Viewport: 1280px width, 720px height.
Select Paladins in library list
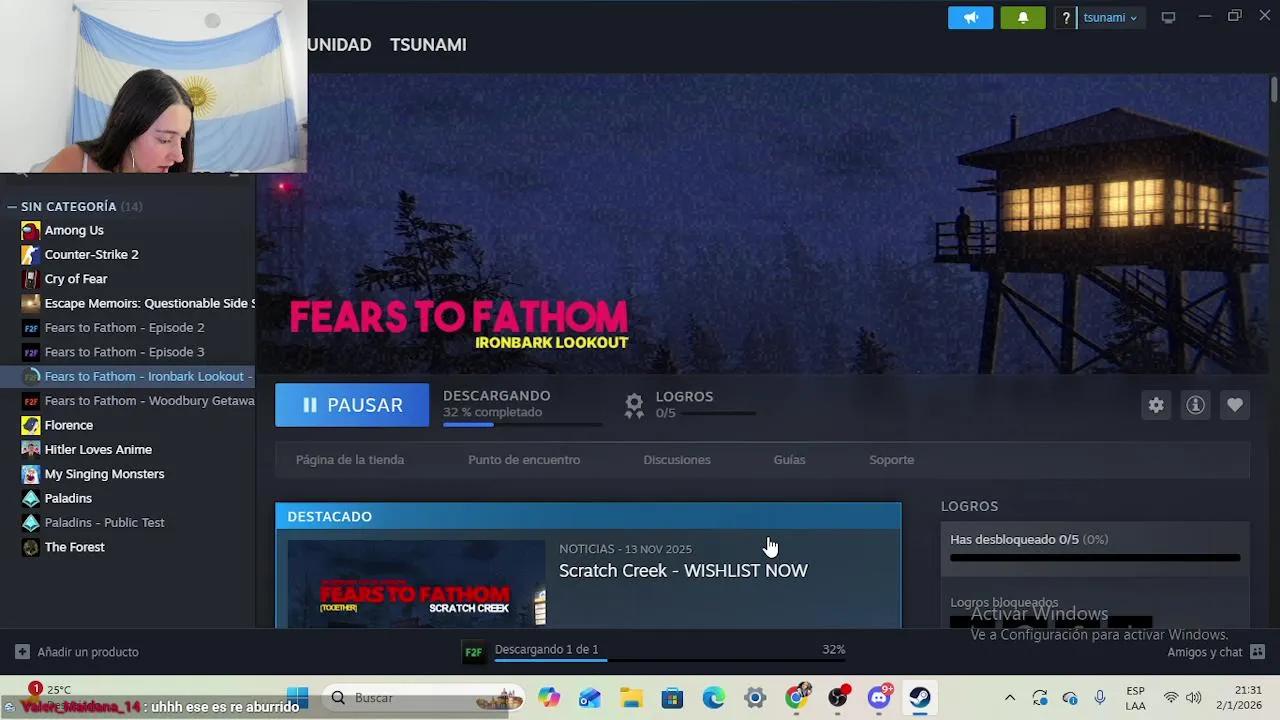[x=68, y=498]
